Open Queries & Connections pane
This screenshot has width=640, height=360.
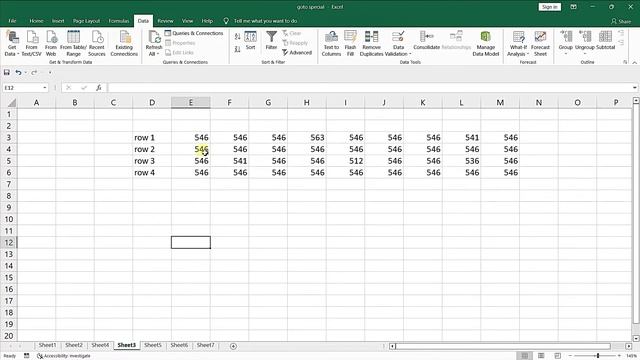tap(194, 33)
